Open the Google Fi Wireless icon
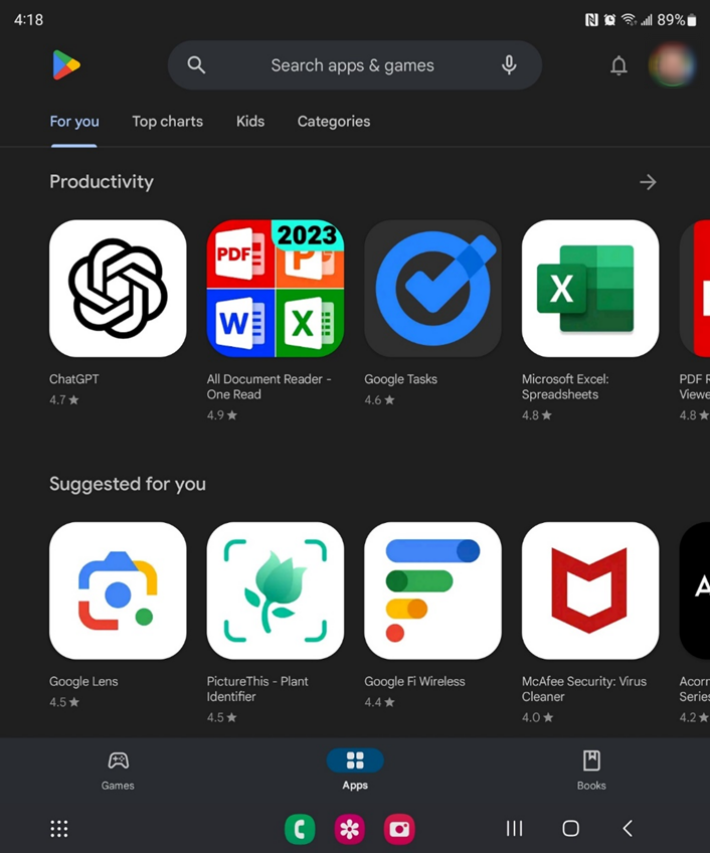The height and width of the screenshot is (853, 710). 433,591
